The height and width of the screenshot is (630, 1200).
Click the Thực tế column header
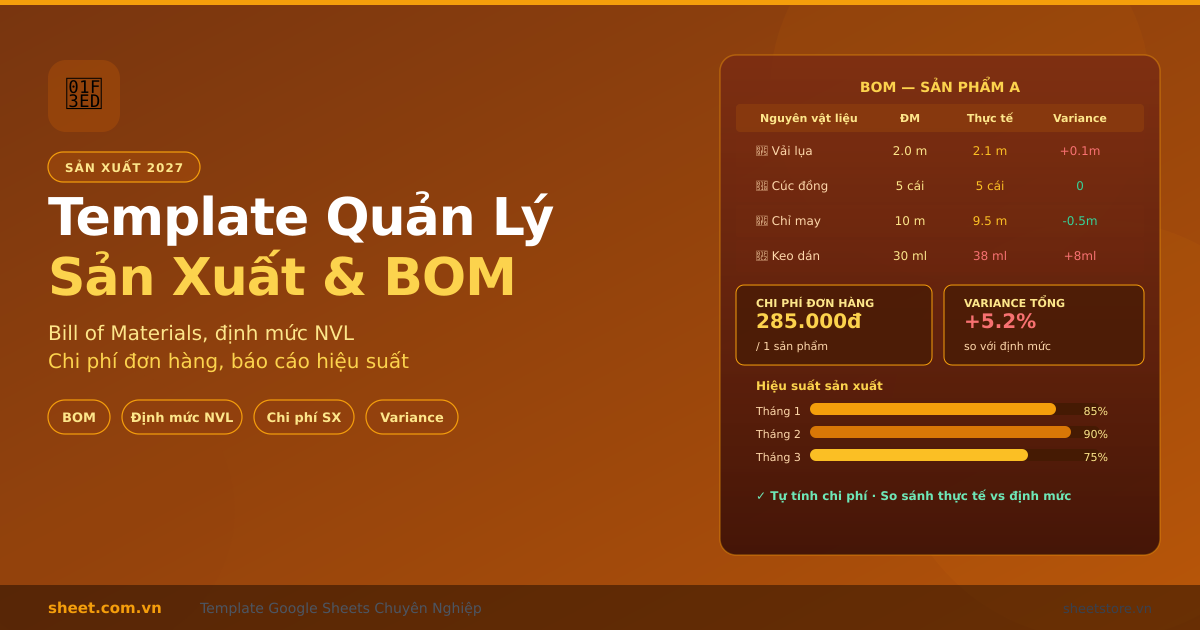(x=989, y=118)
